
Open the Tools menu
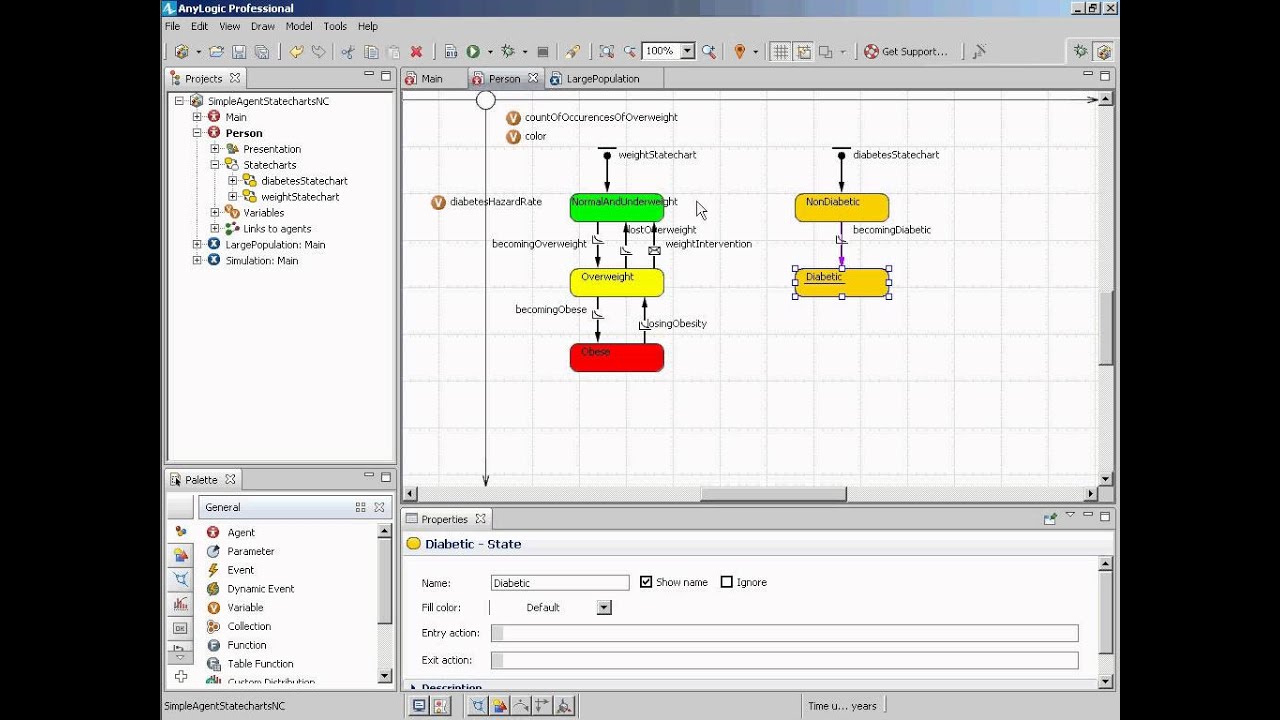[x=335, y=26]
